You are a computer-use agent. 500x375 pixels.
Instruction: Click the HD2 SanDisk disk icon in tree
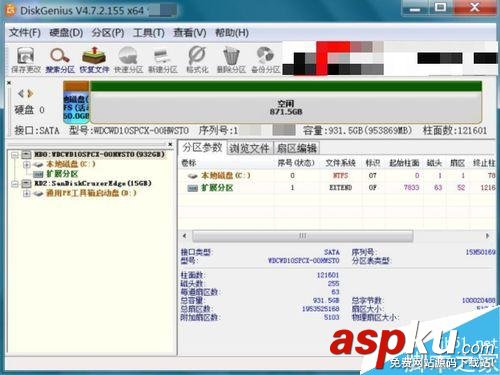[x=27, y=183]
